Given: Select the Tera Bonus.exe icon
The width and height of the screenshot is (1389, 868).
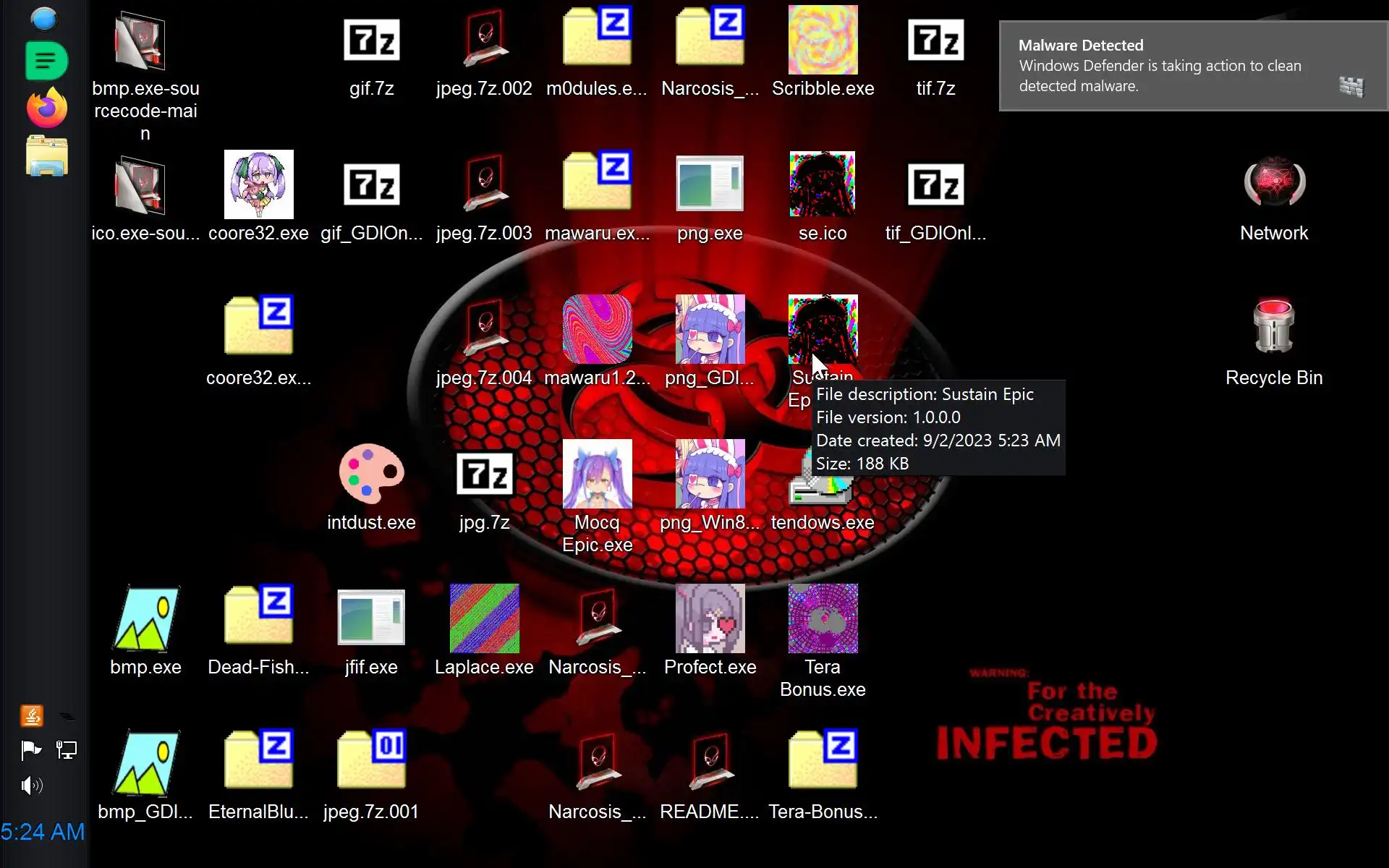Looking at the screenshot, I should click(823, 618).
